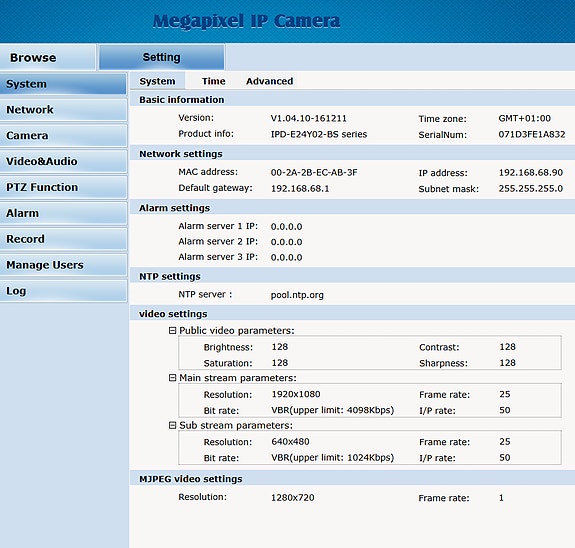Open the Advanced sub-tab
575x548 pixels.
coord(270,81)
